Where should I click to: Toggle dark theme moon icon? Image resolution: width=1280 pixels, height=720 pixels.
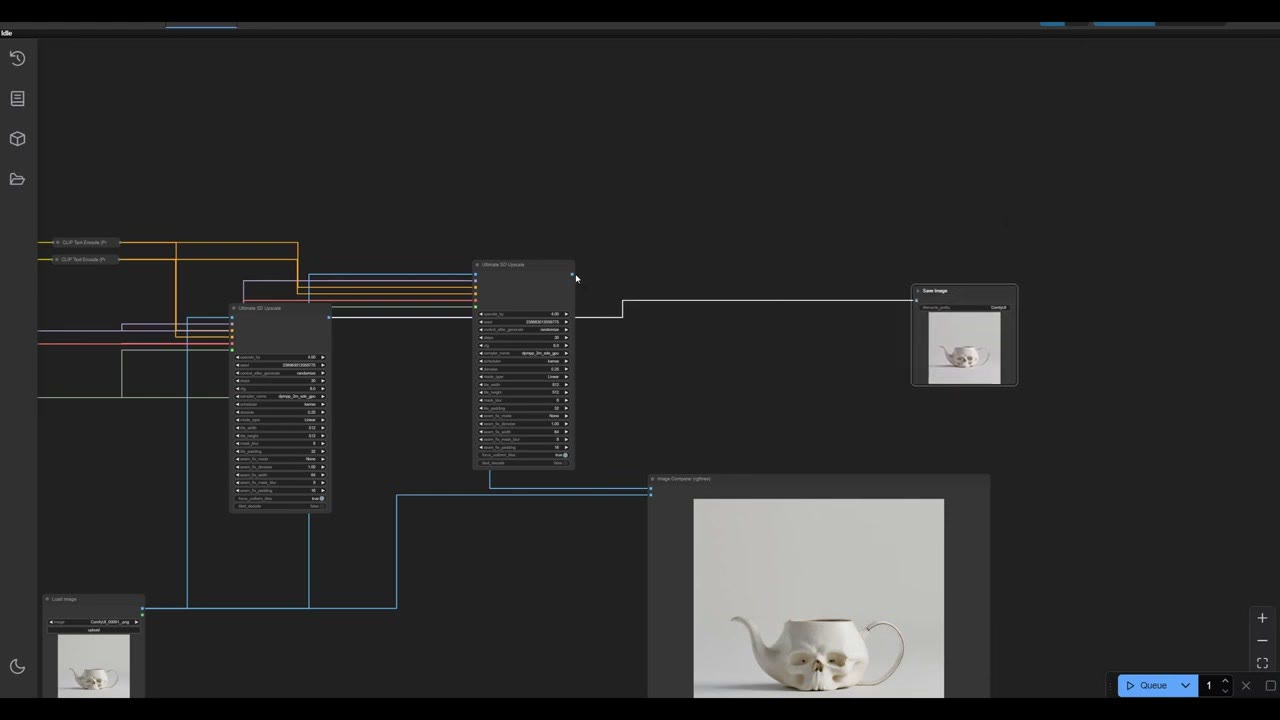pos(17,667)
